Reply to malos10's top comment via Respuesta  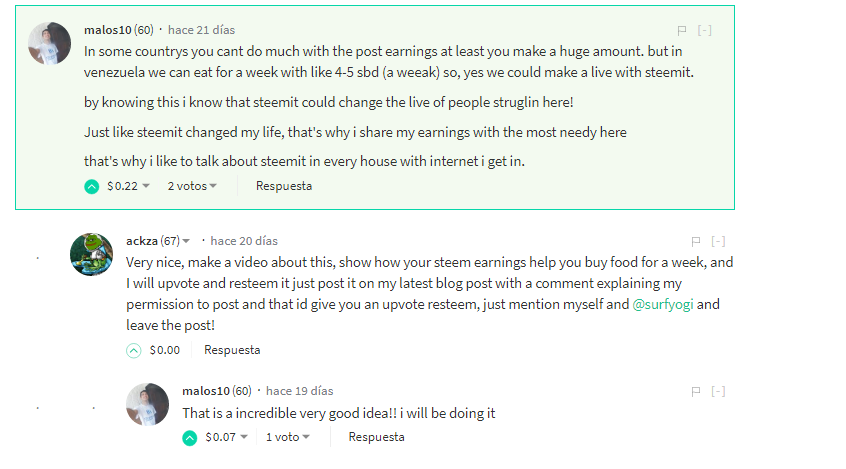[x=284, y=186]
